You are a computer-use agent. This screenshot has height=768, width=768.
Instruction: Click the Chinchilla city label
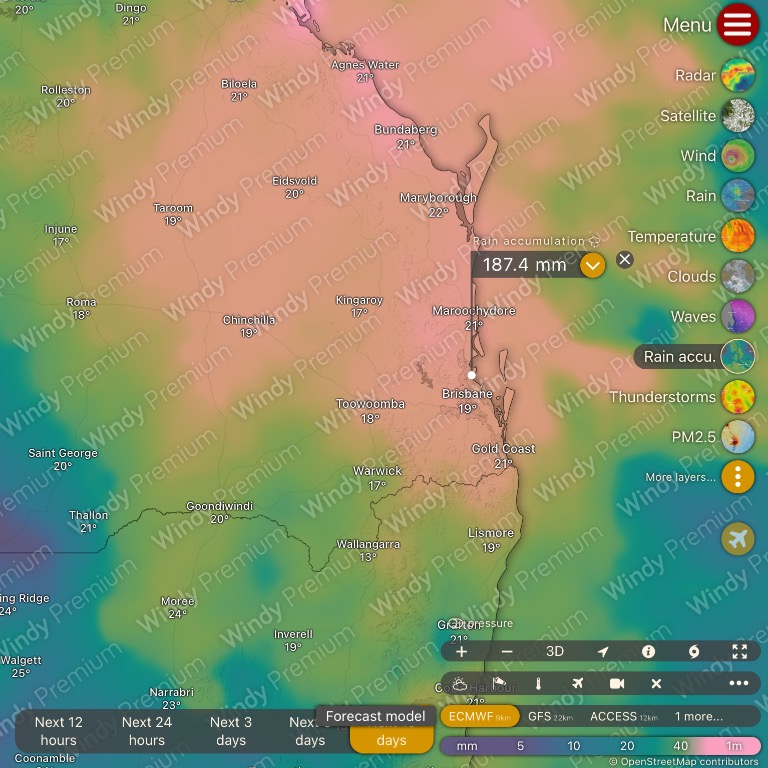pos(249,320)
